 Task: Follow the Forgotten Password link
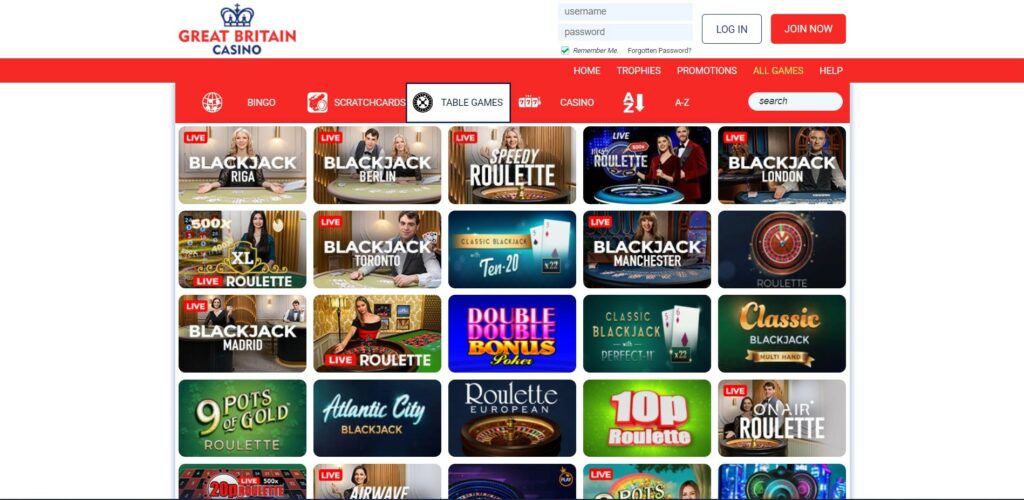[x=659, y=50]
